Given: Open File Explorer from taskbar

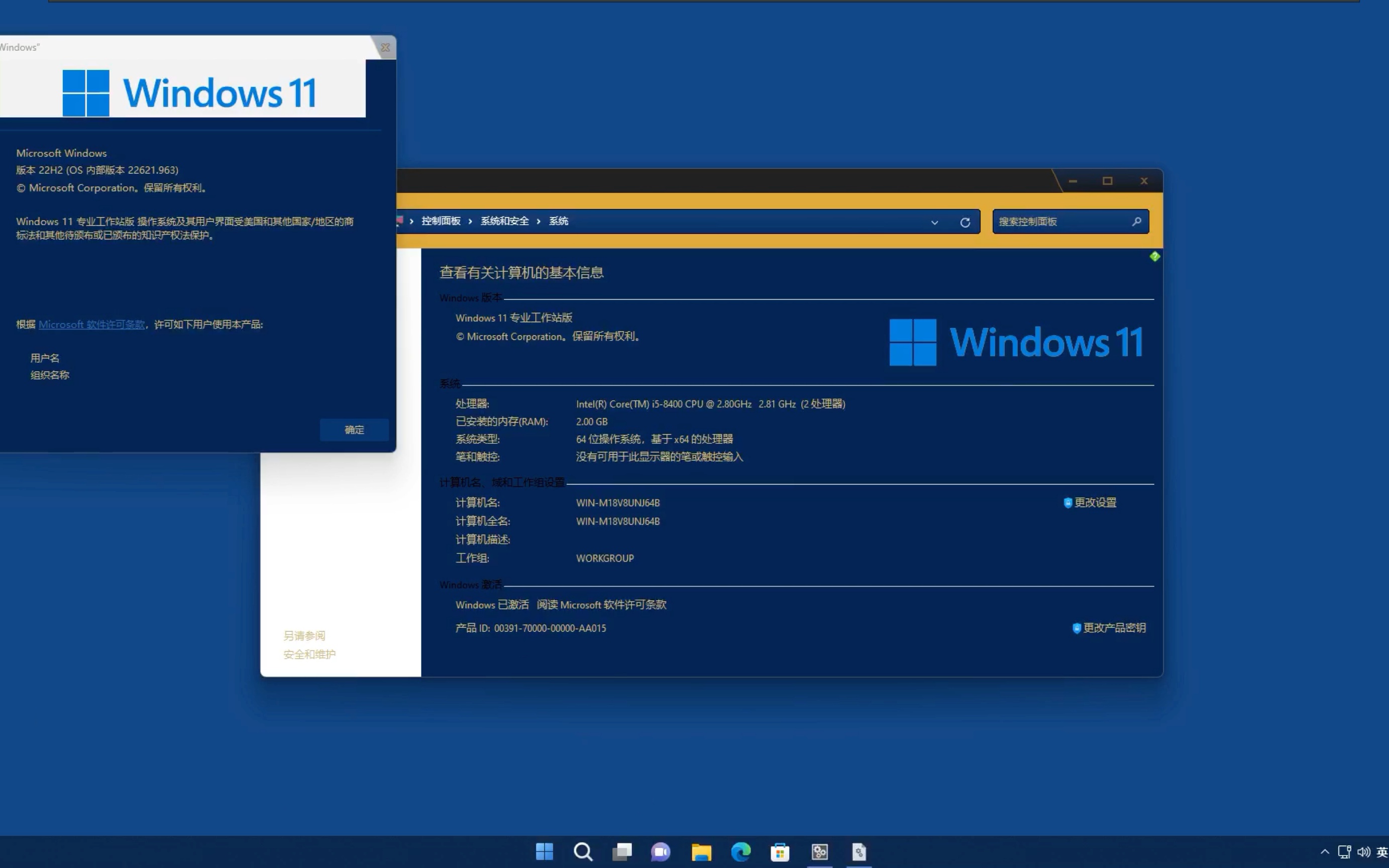Looking at the screenshot, I should pos(701,851).
